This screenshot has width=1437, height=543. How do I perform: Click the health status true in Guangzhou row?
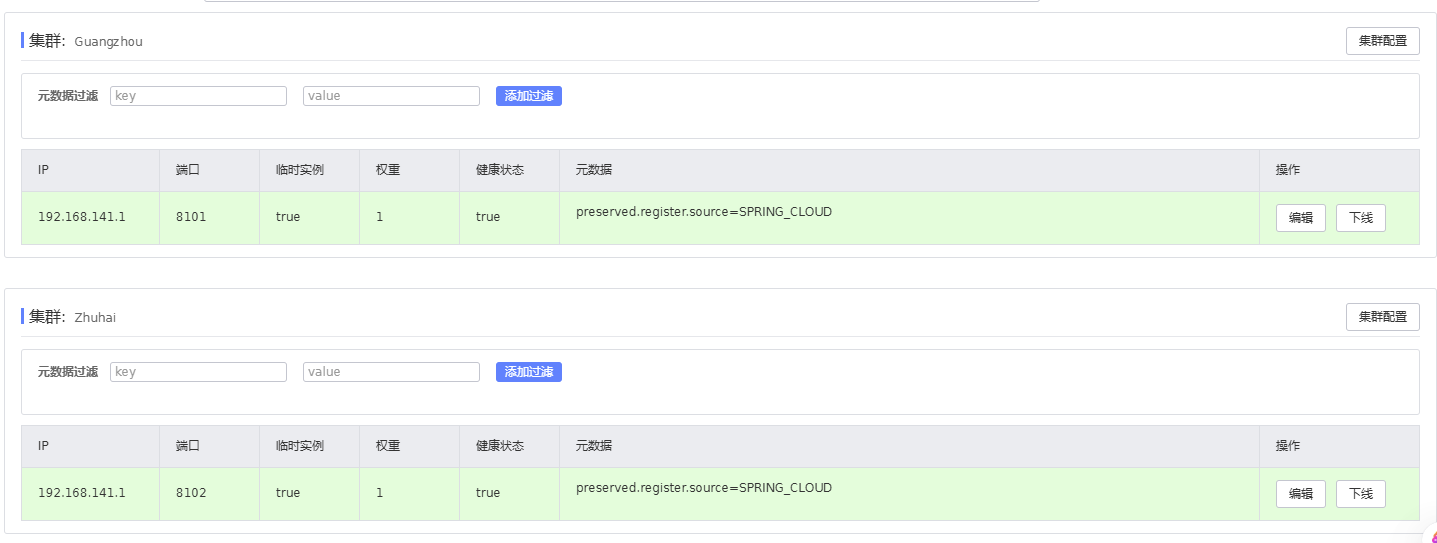[488, 217]
